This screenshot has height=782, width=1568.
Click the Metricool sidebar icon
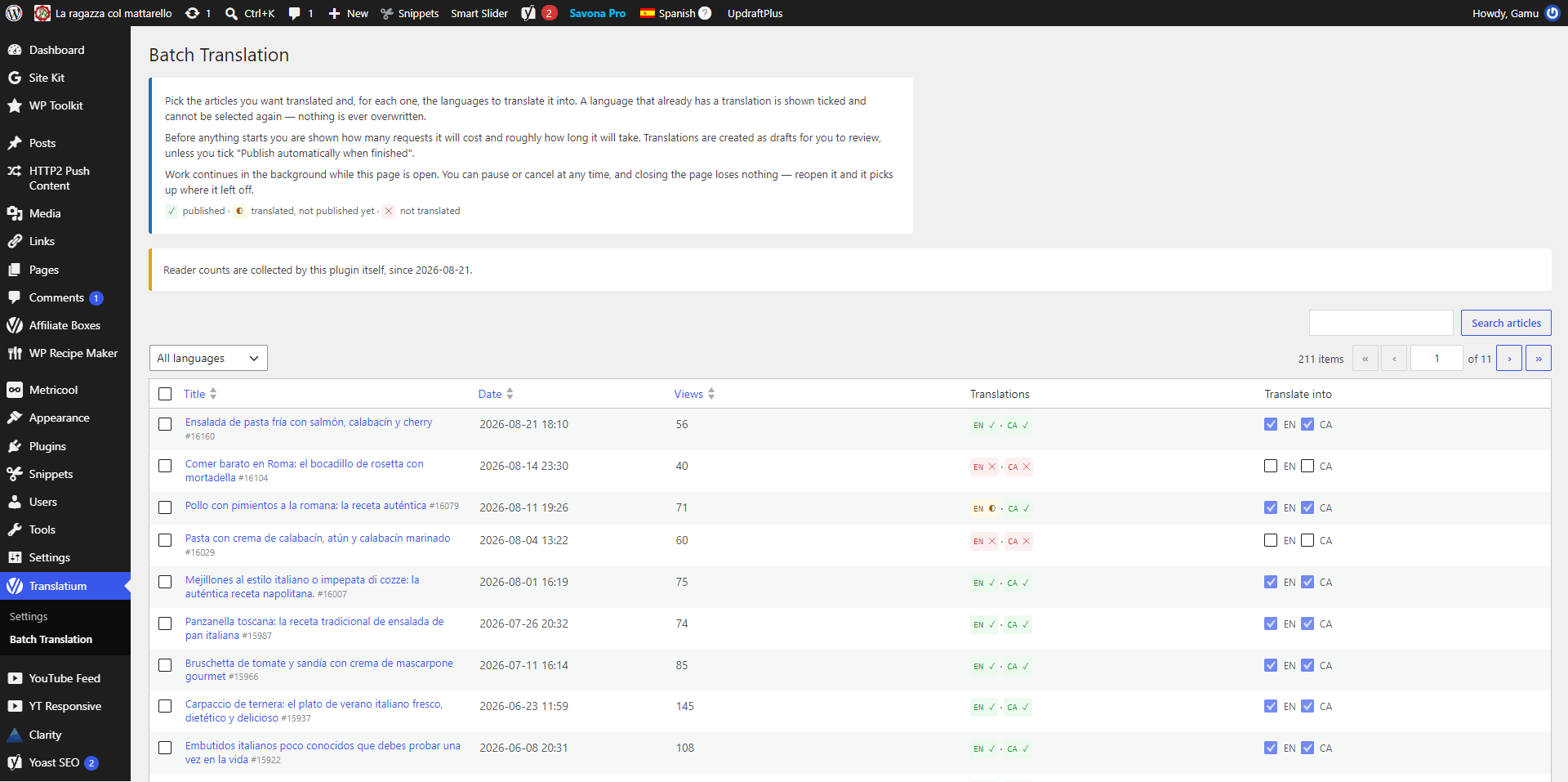pos(15,390)
